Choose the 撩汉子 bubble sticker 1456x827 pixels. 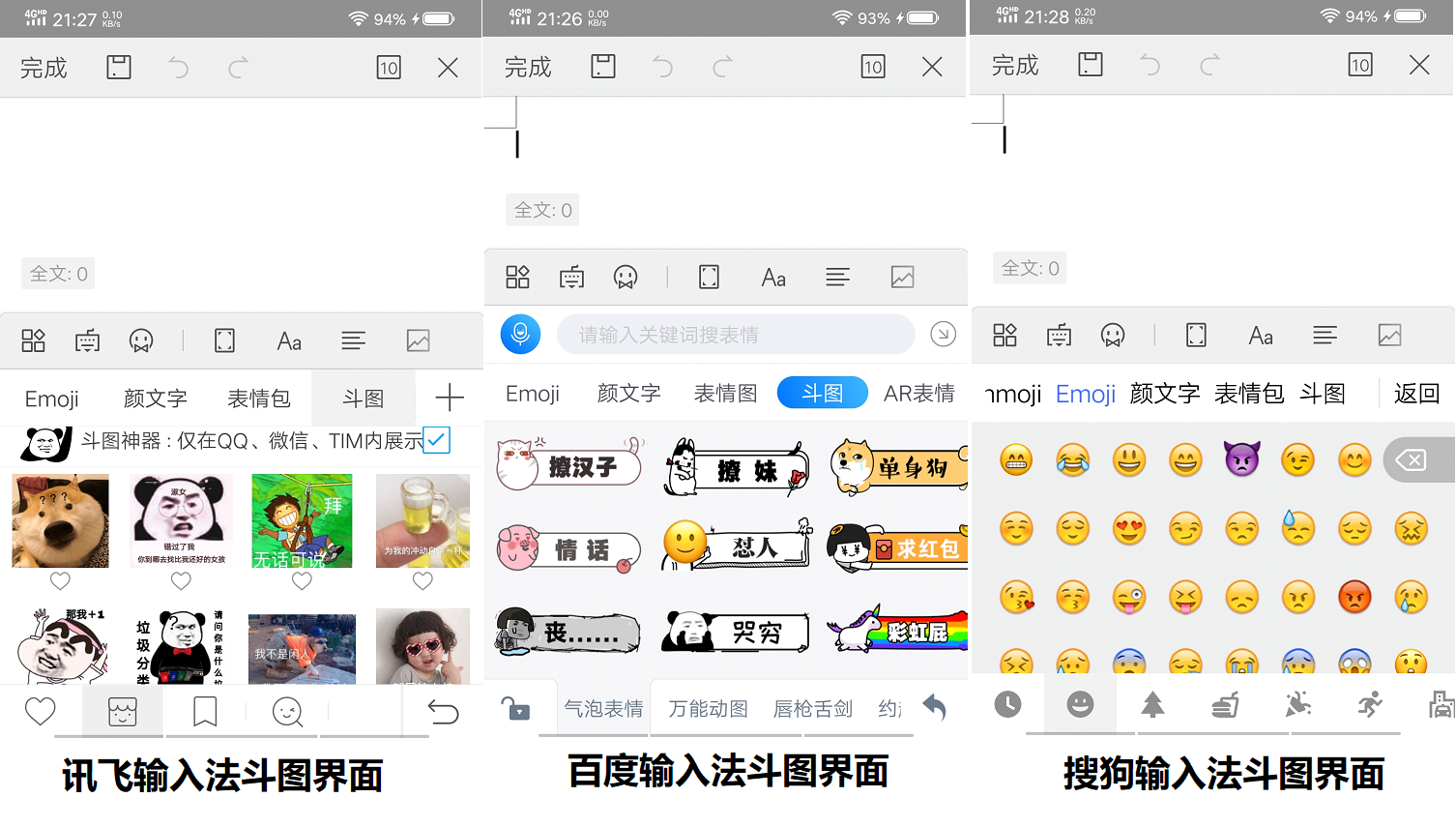pyautogui.click(x=570, y=465)
